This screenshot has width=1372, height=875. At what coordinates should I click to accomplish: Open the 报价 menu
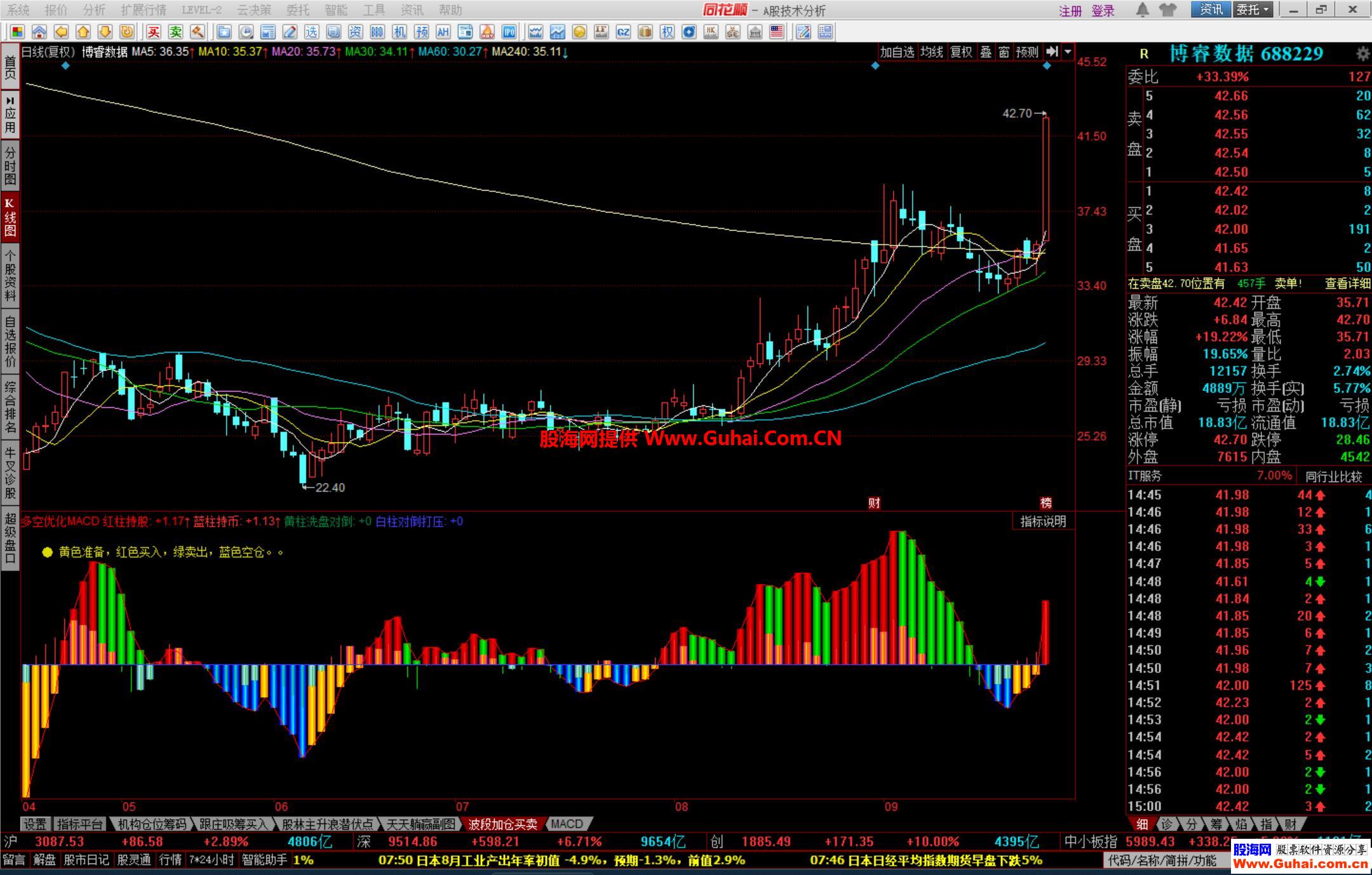point(57,10)
